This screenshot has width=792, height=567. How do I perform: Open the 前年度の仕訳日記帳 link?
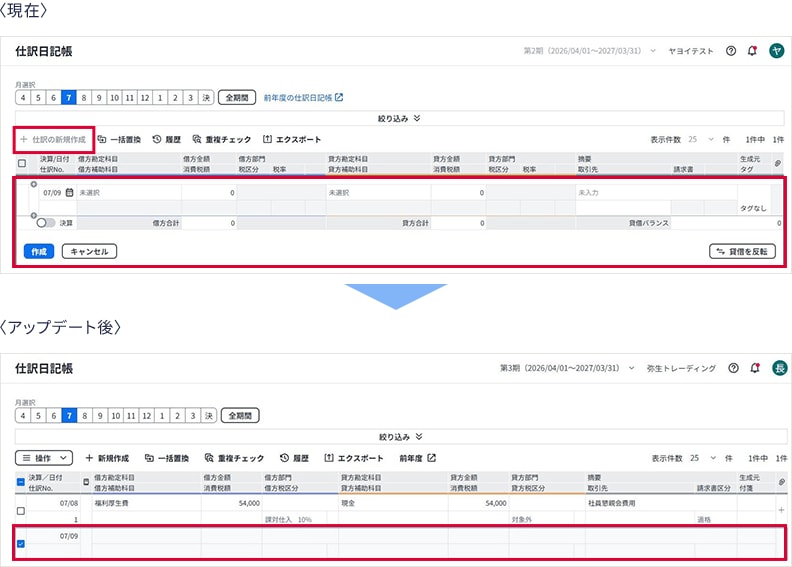pyautogui.click(x=303, y=97)
